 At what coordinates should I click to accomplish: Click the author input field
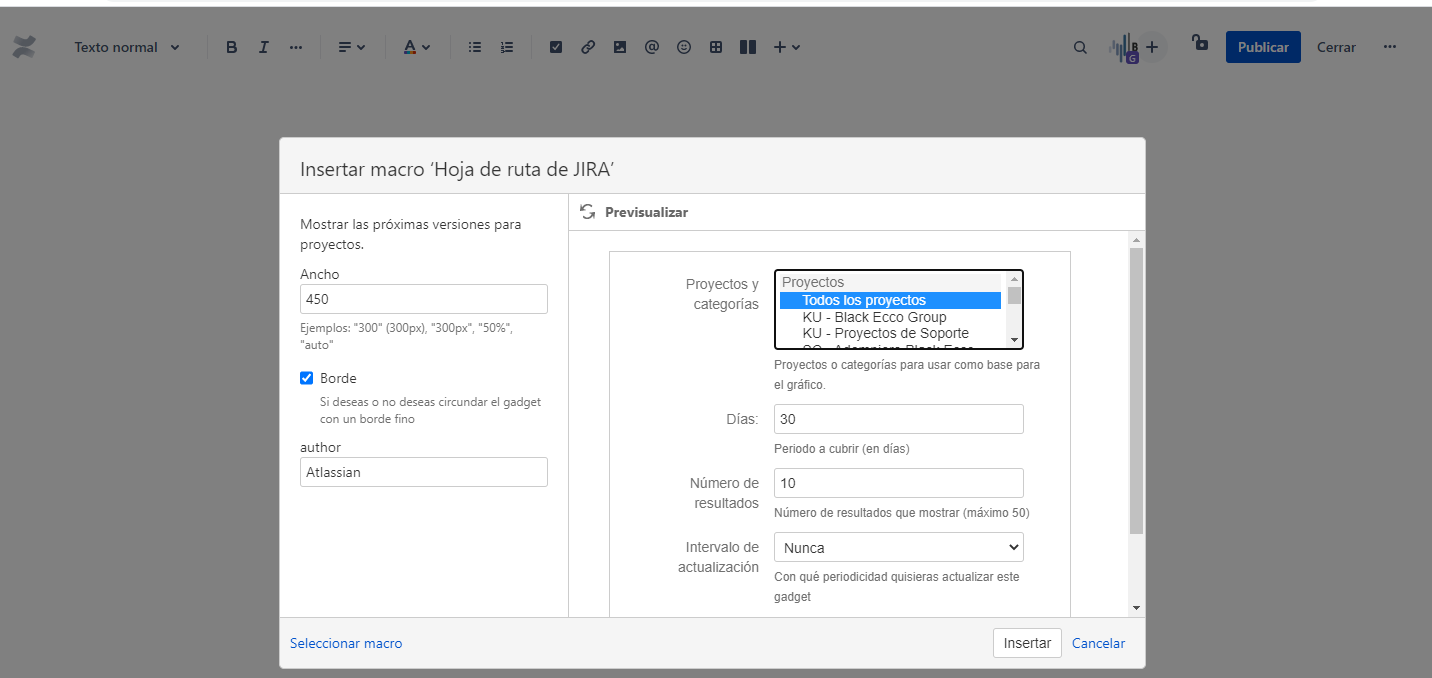pyautogui.click(x=424, y=472)
